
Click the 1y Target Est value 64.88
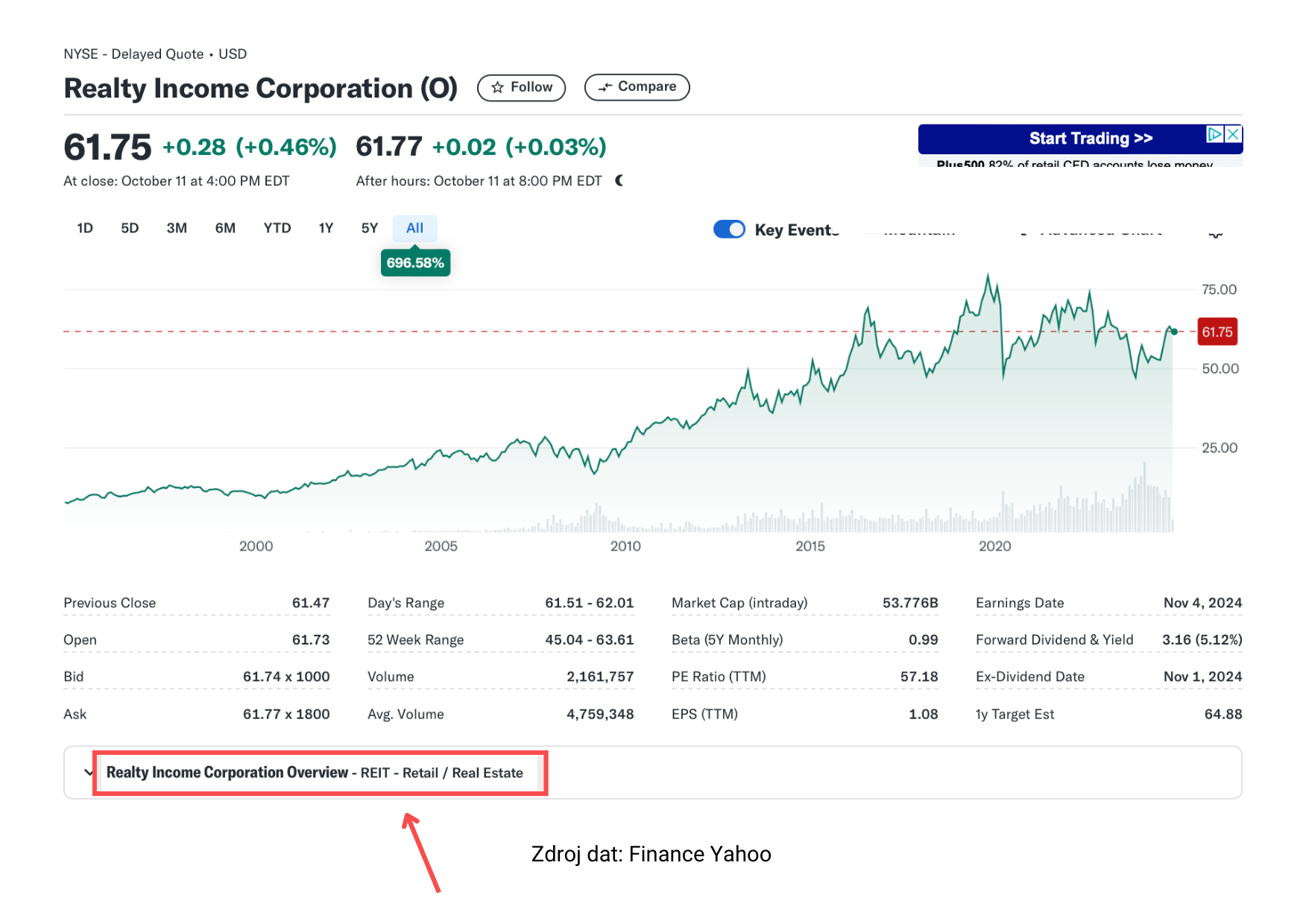tap(1223, 714)
